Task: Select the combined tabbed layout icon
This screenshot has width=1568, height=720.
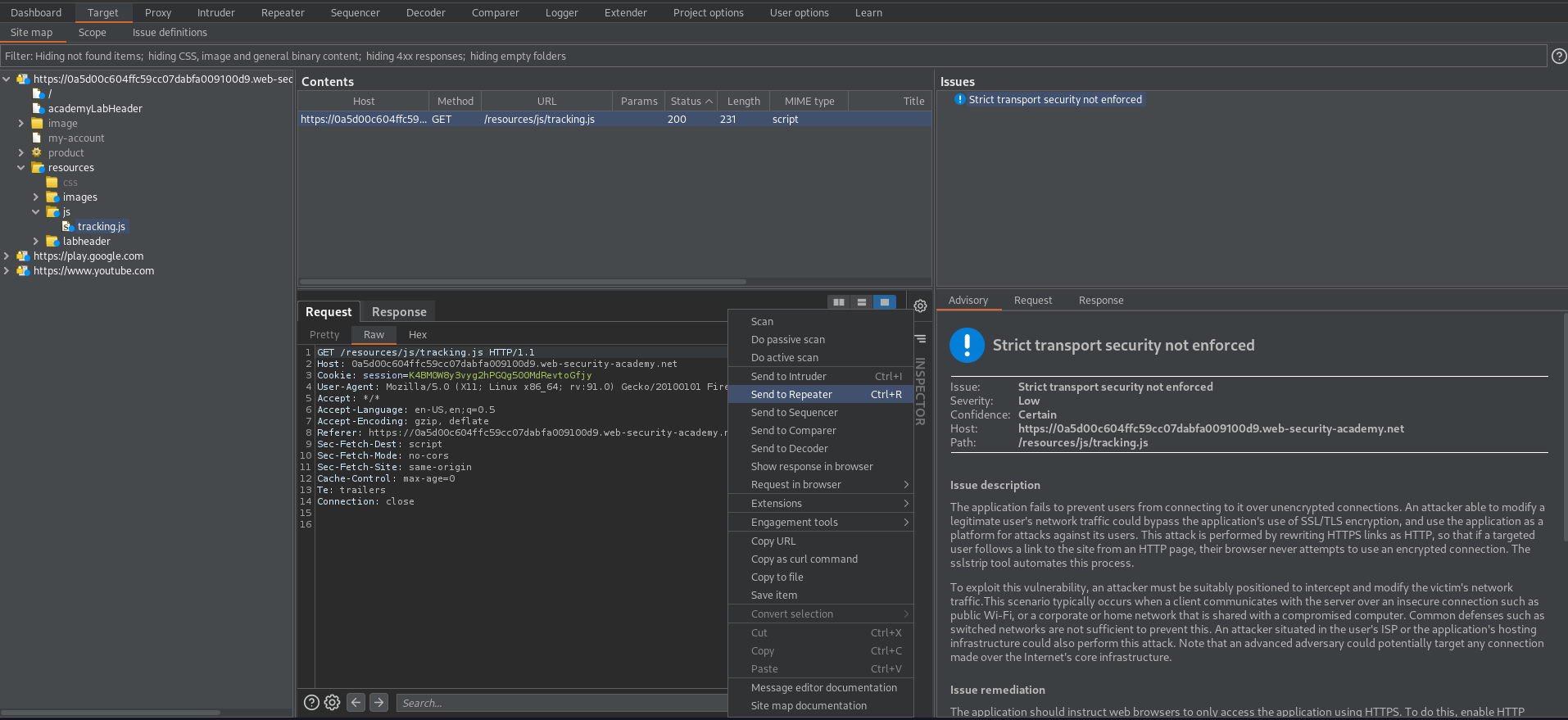Action: coord(885,302)
